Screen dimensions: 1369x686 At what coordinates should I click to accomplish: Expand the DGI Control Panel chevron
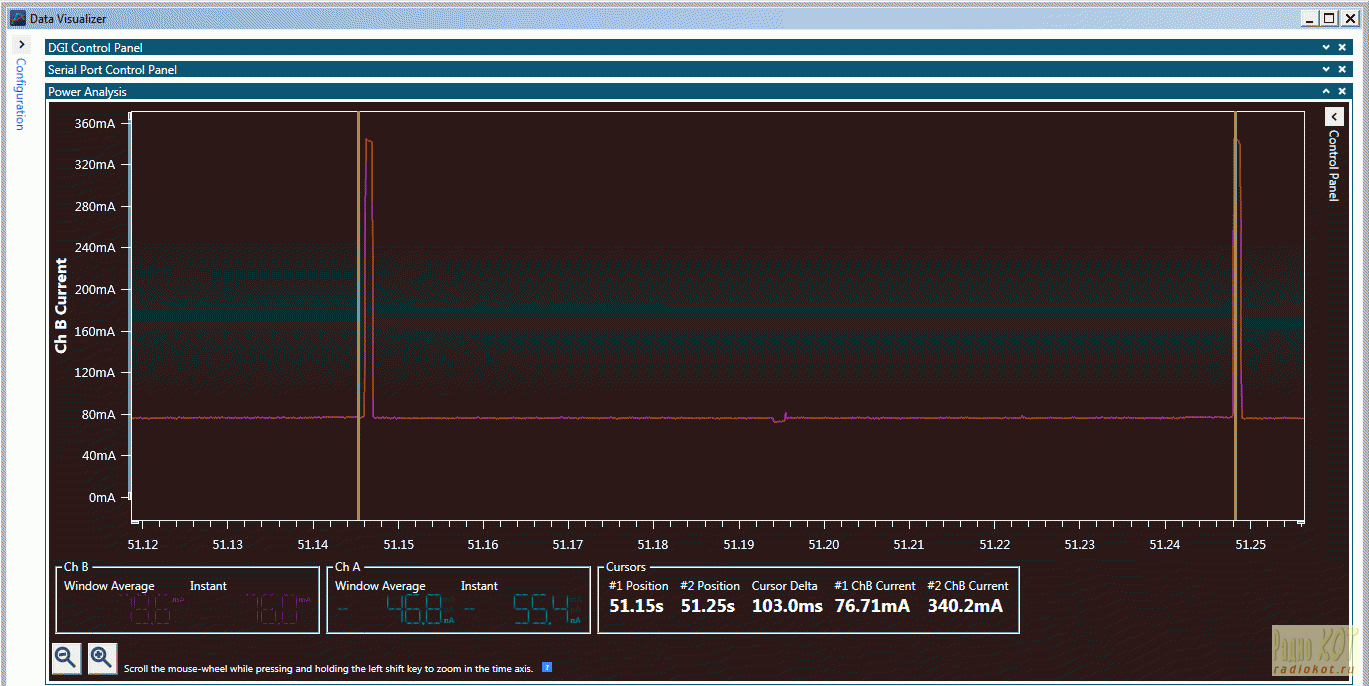click(1326, 47)
